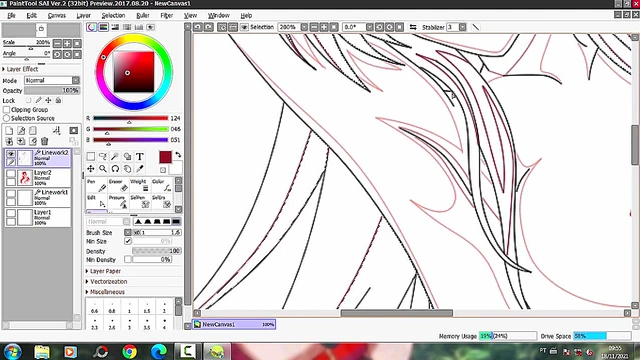
Task: Select the Zoom magnifier tool
Action: (x=103, y=169)
